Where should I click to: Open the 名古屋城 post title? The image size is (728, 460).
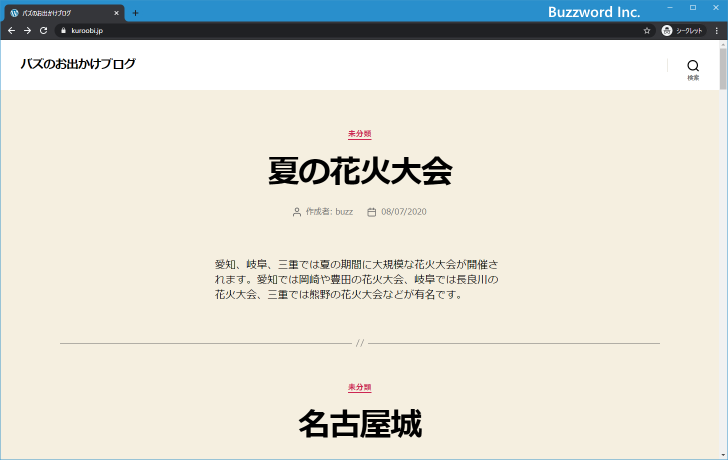[360, 424]
